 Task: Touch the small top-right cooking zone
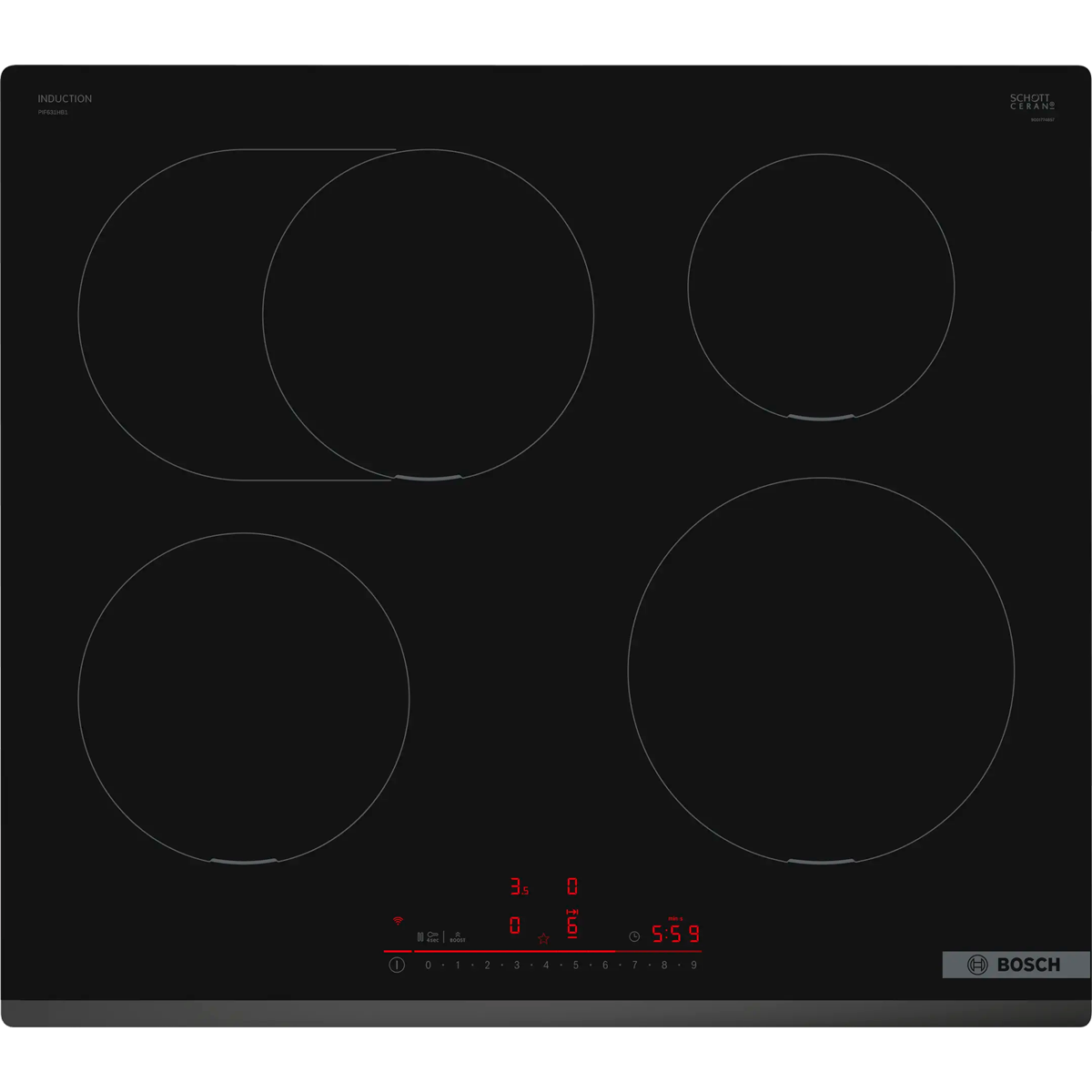coord(821,288)
